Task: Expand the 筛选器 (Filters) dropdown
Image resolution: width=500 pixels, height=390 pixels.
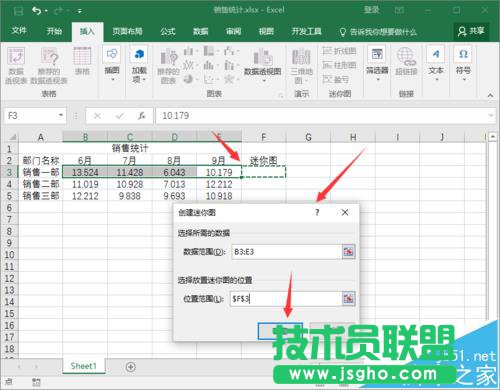Action: pyautogui.click(x=377, y=64)
